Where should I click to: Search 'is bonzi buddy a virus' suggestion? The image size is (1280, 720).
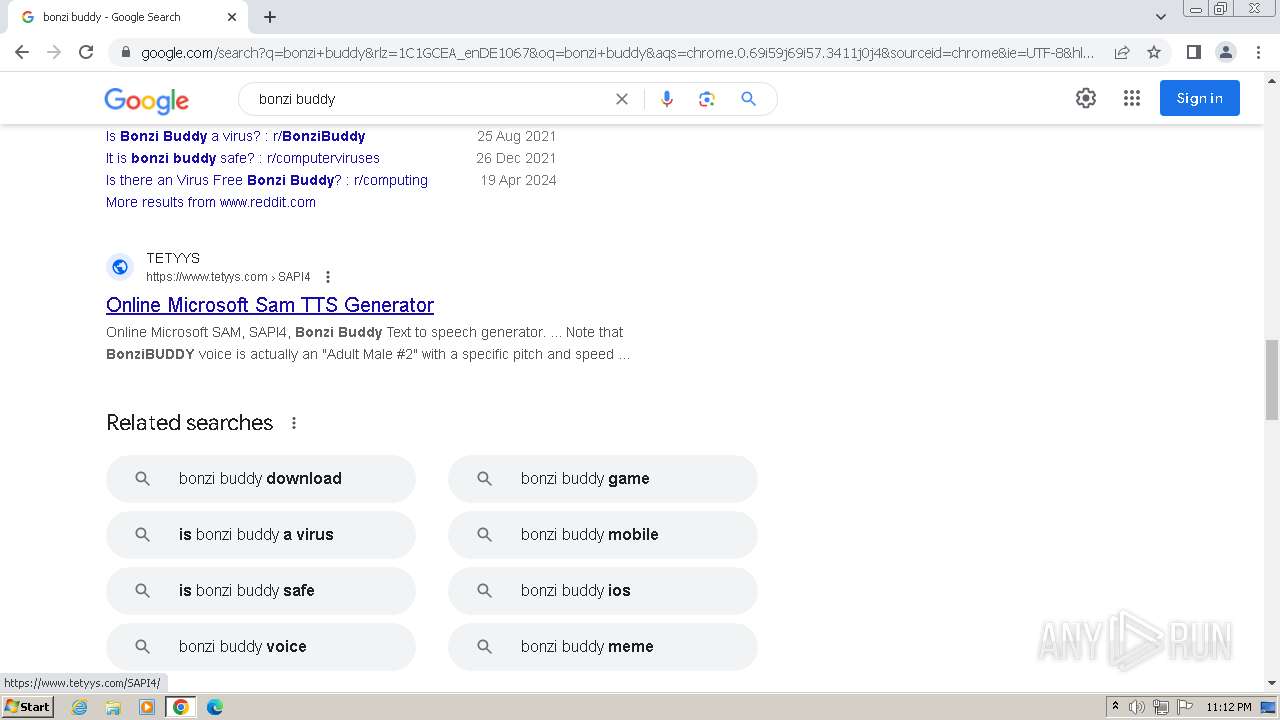pyautogui.click(x=261, y=535)
